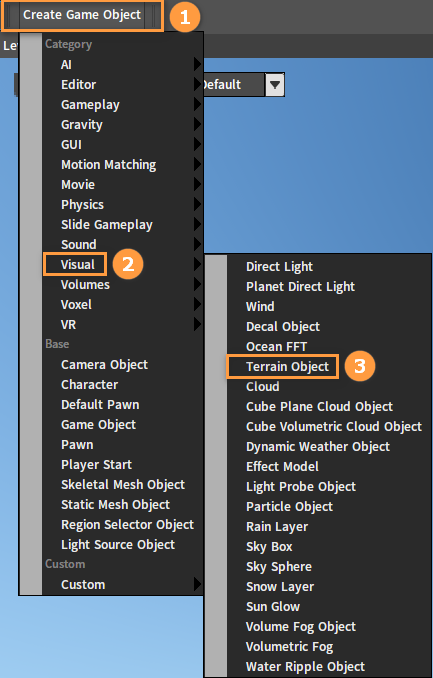Image resolution: width=433 pixels, height=678 pixels.
Task: Select Terrain Object from Visual submenu
Action: [x=287, y=367]
